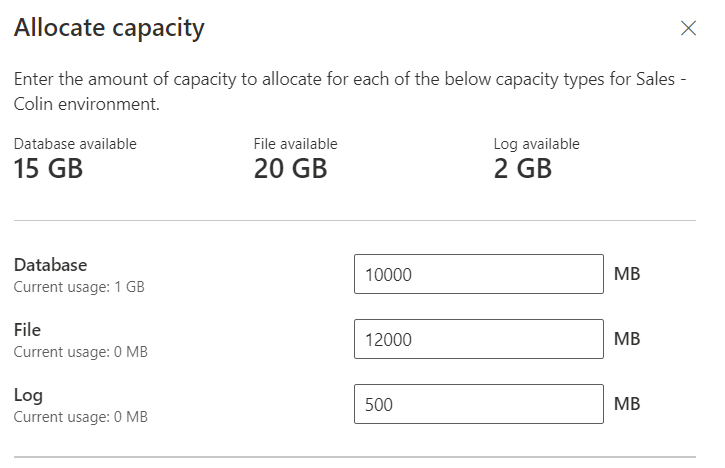Click the capacity instructions description text
Image resolution: width=725 pixels, height=468 pixels.
[350, 91]
